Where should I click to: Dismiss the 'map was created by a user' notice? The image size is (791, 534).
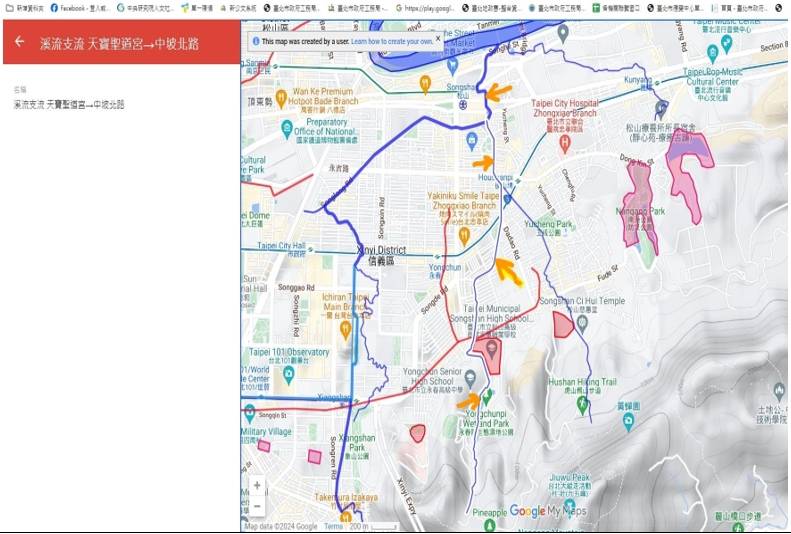coord(438,42)
